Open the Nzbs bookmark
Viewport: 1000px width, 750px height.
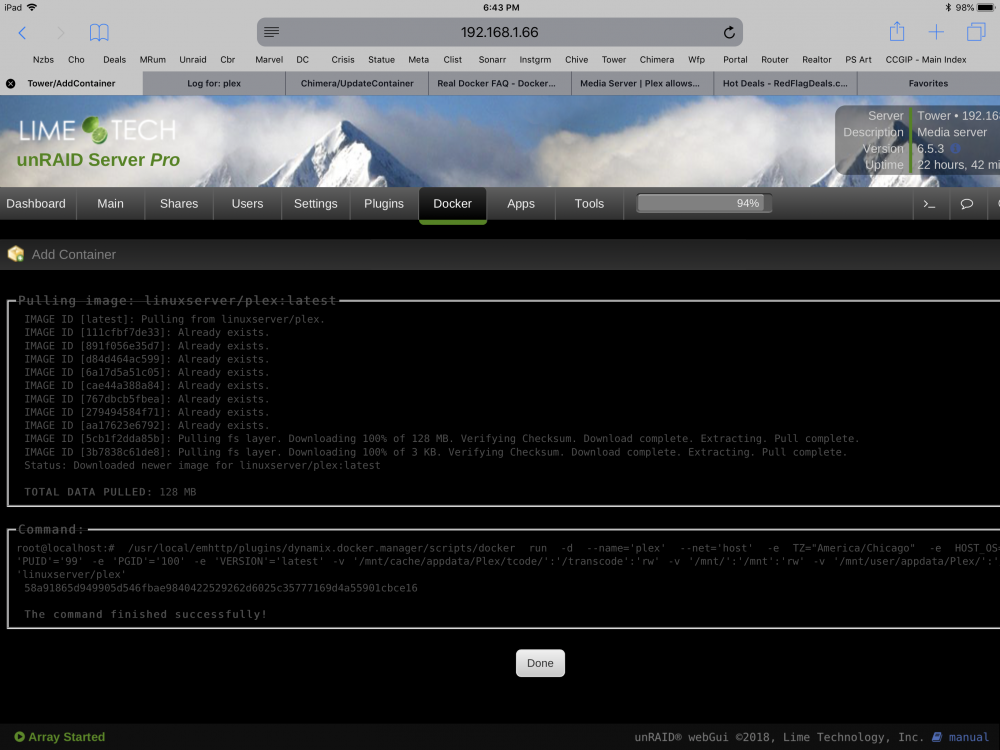point(43,59)
